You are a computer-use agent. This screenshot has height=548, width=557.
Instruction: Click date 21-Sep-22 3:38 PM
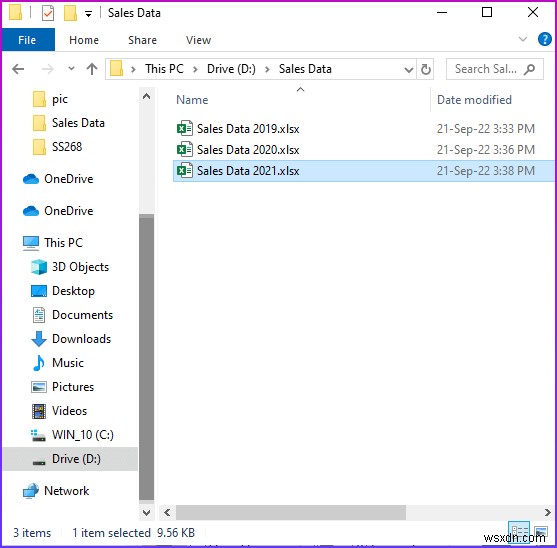(x=486, y=171)
